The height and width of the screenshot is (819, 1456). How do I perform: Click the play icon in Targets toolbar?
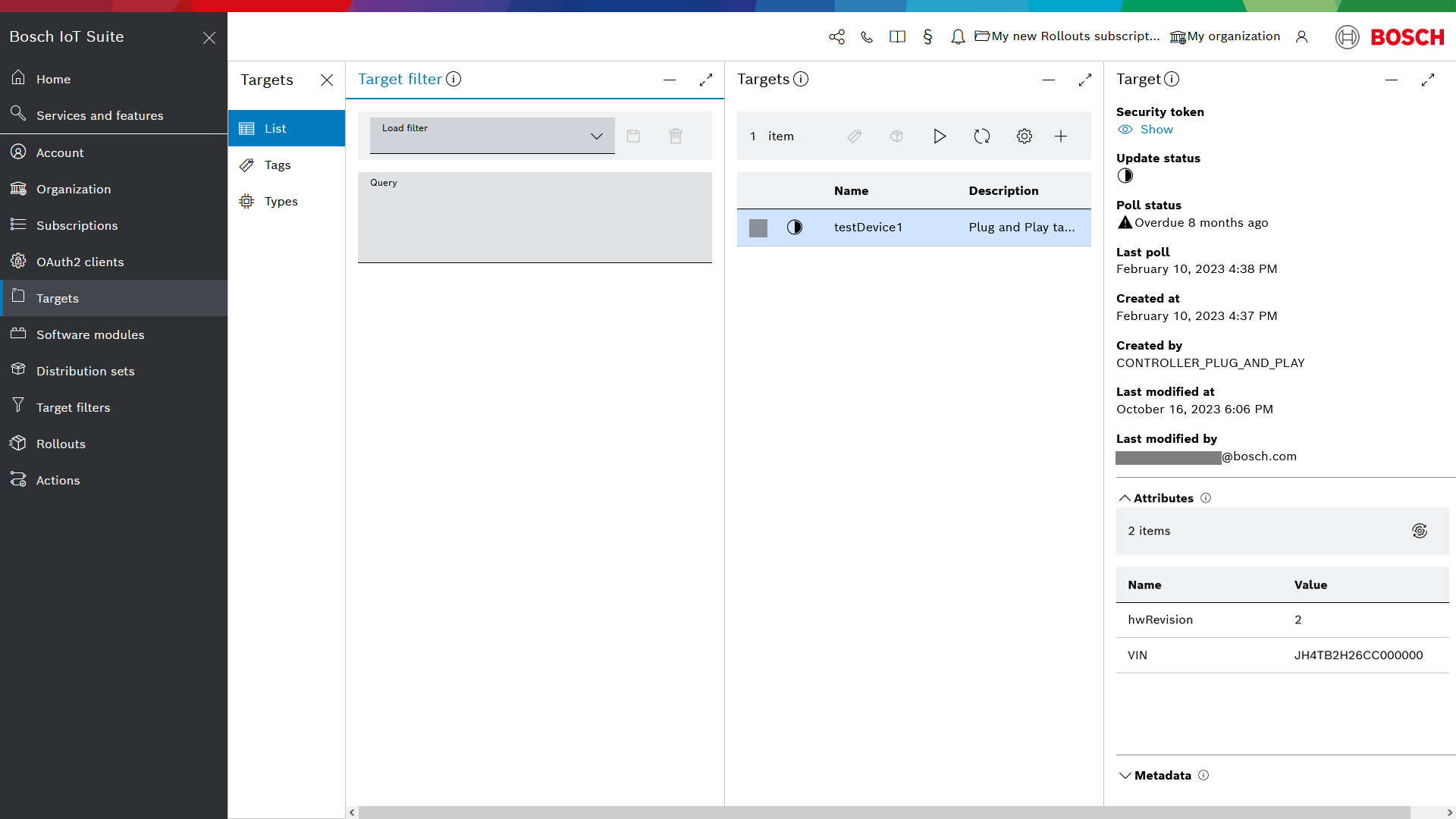940,136
